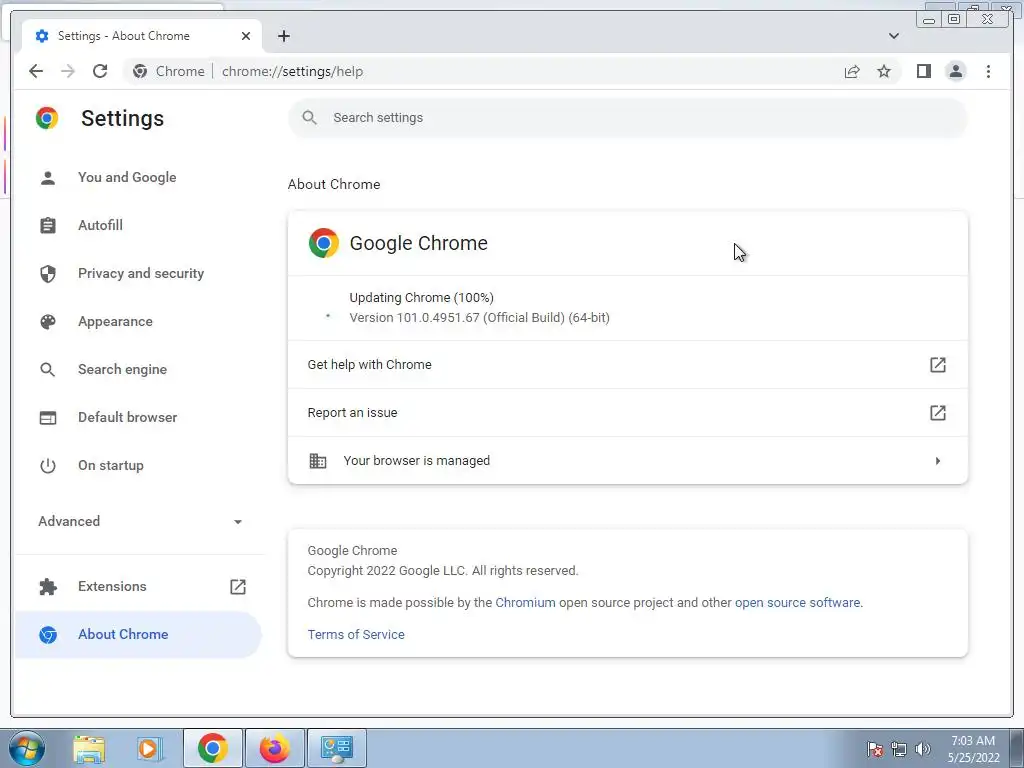Image resolution: width=1024 pixels, height=768 pixels.
Task: Open the share this page icon
Action: tap(852, 71)
